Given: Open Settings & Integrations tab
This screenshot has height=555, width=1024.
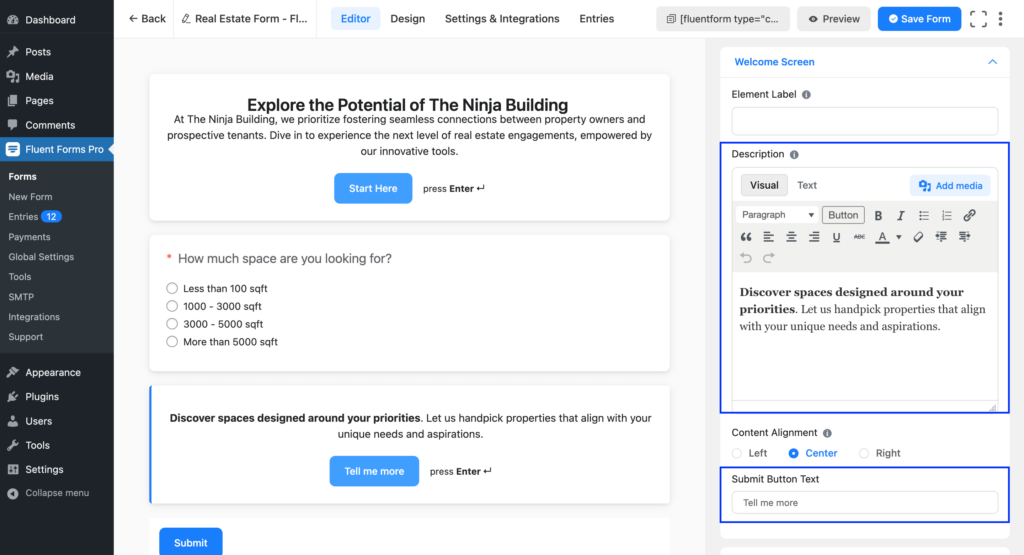Looking at the screenshot, I should coord(502,19).
